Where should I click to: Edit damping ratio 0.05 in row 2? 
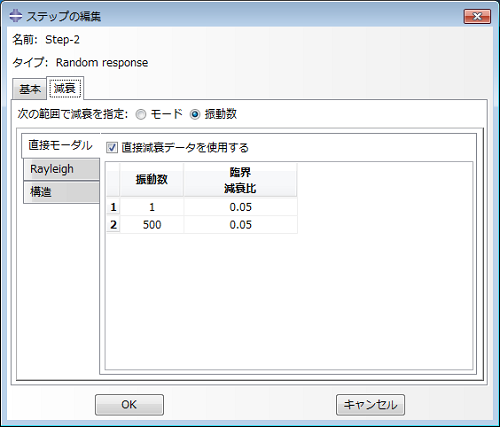[240, 225]
